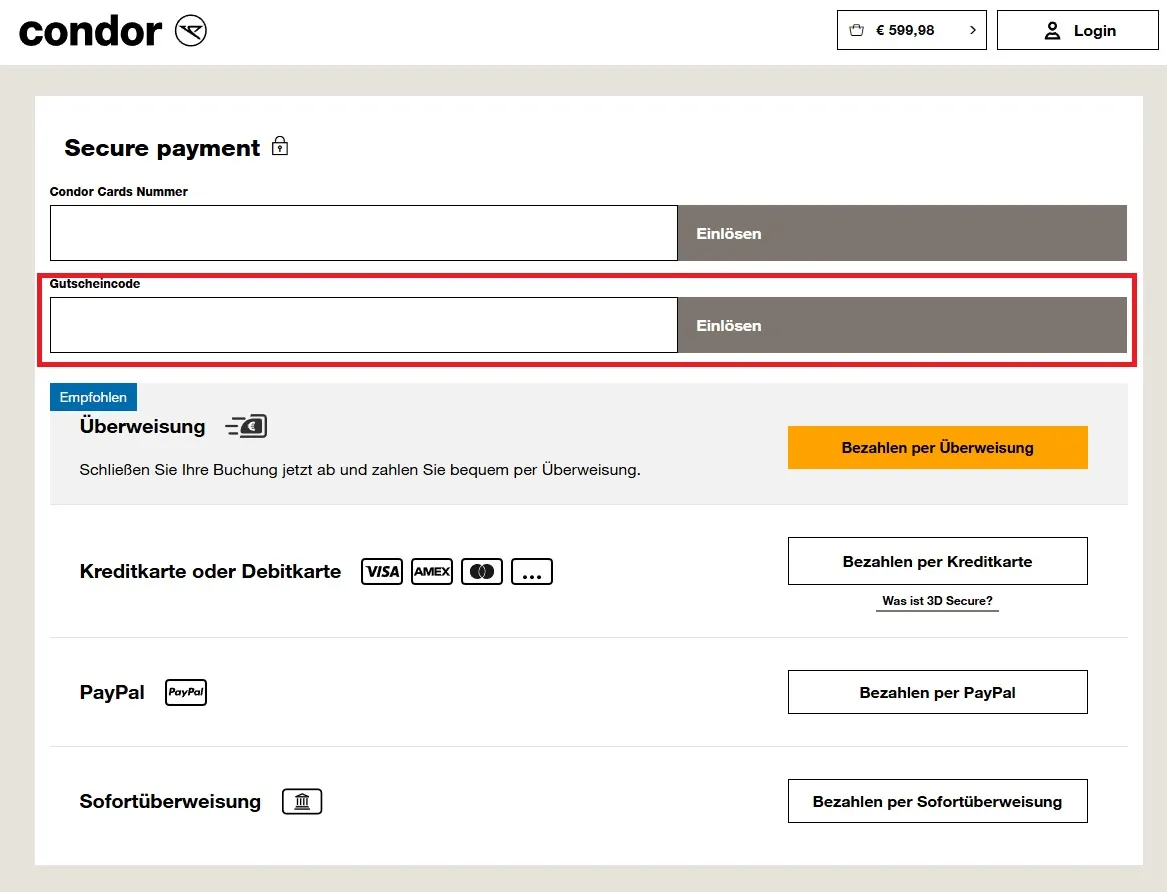The height and width of the screenshot is (892, 1167).
Task: Click the Login person icon
Action: pyautogui.click(x=1052, y=30)
